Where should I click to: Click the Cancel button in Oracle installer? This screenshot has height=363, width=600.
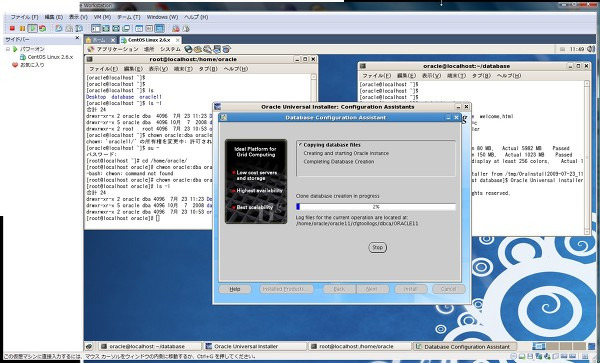[x=448, y=289]
